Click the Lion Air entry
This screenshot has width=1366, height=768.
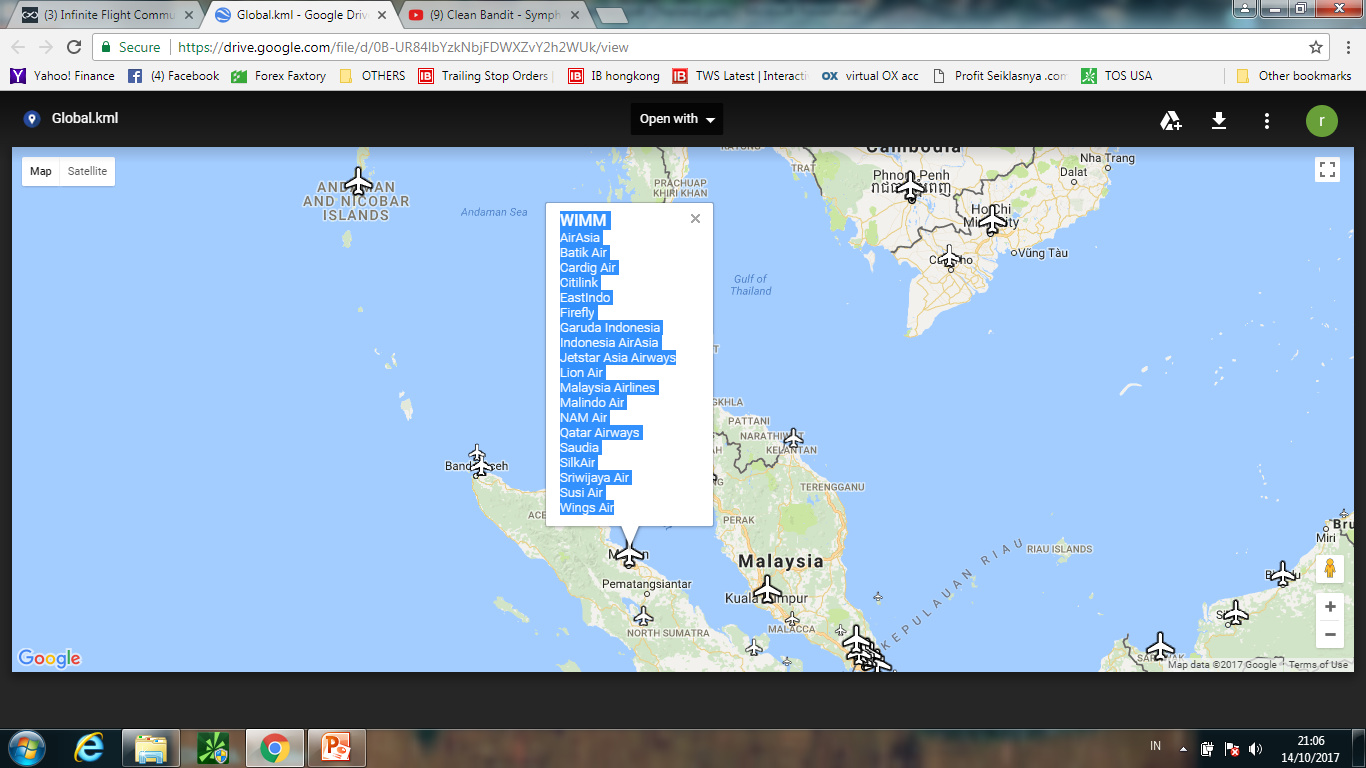pos(582,373)
